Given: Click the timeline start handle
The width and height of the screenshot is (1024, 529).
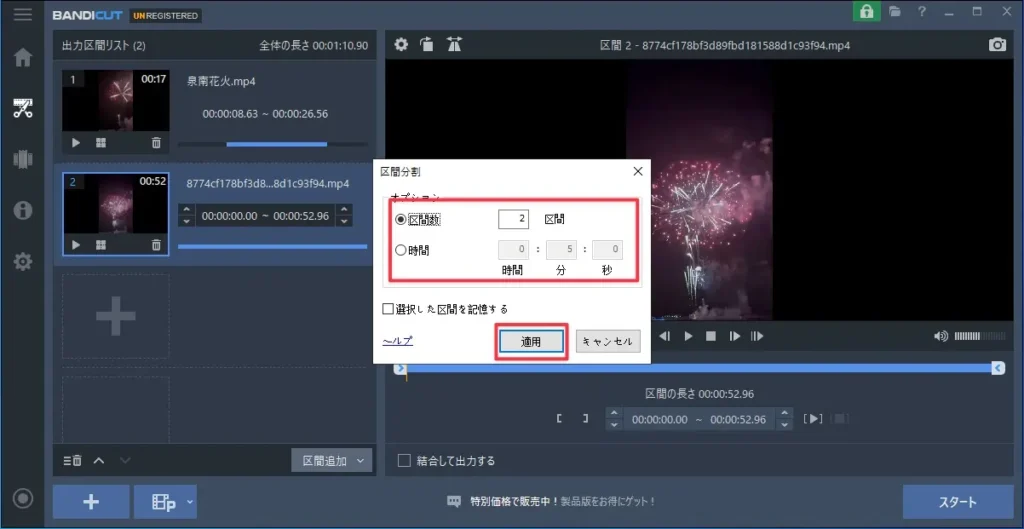Looking at the screenshot, I should [400, 369].
